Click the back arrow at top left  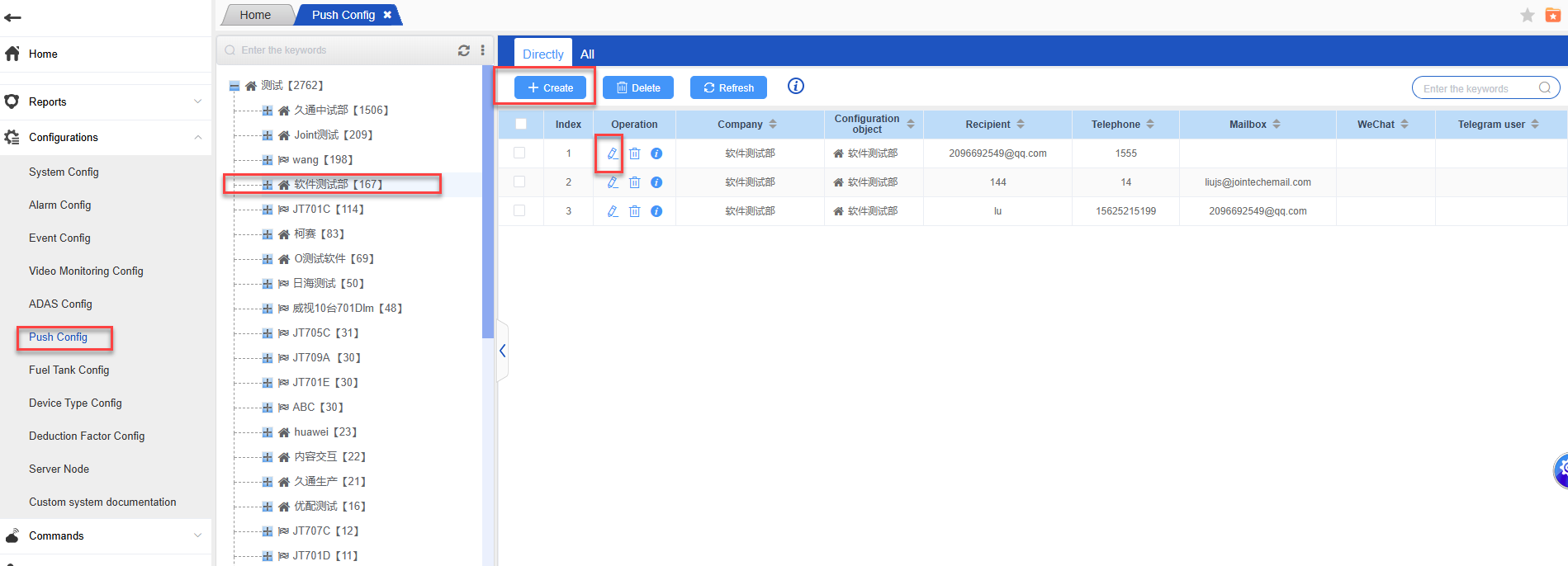tap(12, 17)
